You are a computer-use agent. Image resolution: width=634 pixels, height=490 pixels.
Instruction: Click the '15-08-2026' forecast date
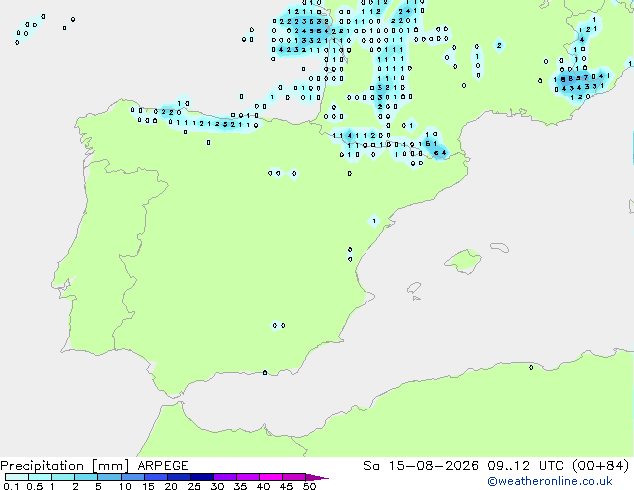click(433, 466)
